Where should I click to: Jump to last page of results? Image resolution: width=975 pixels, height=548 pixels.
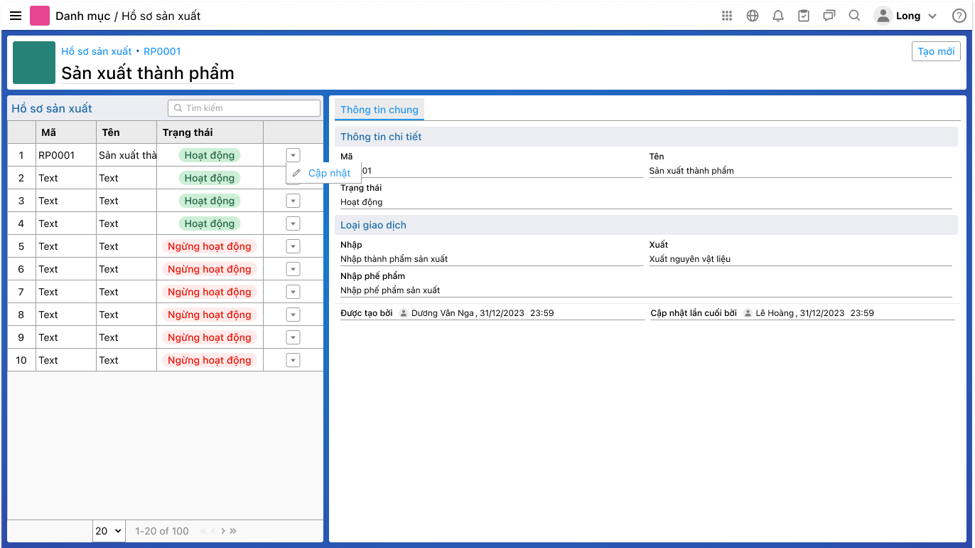point(233,531)
